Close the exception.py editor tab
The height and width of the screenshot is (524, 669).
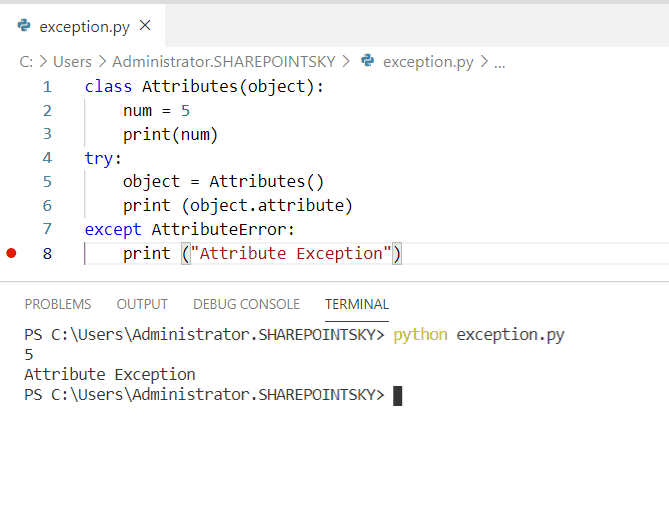click(x=145, y=26)
